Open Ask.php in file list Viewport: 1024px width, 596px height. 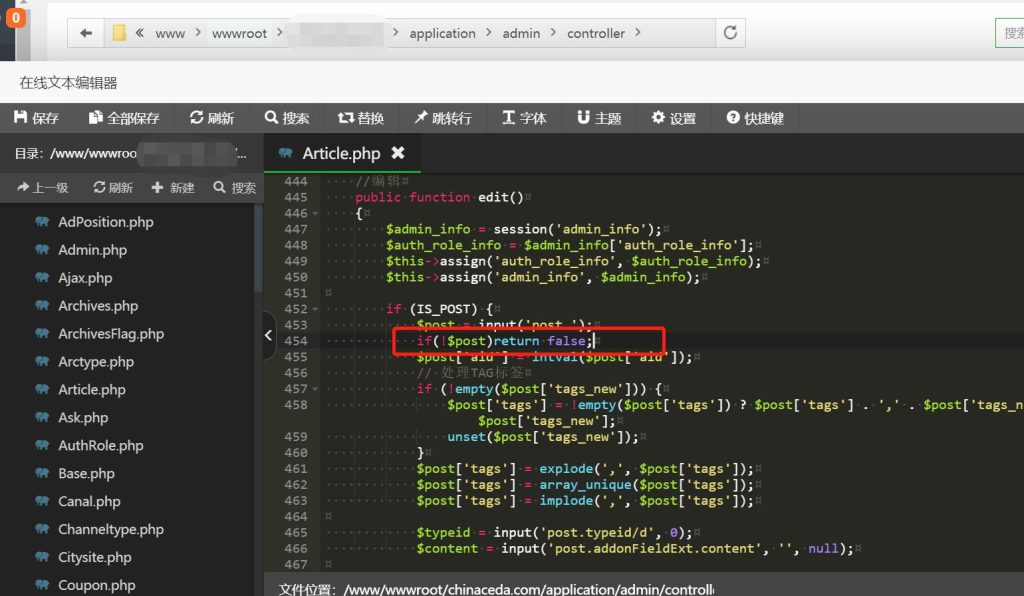coord(83,418)
